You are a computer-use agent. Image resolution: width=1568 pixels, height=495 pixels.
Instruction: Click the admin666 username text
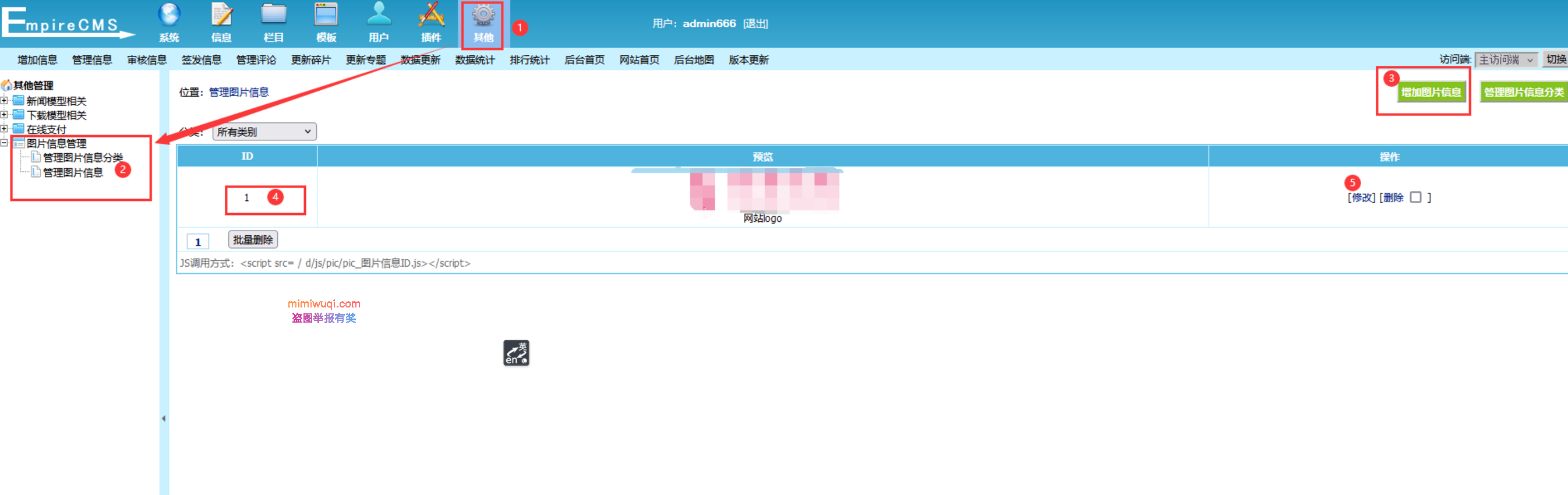pyautogui.click(x=709, y=24)
